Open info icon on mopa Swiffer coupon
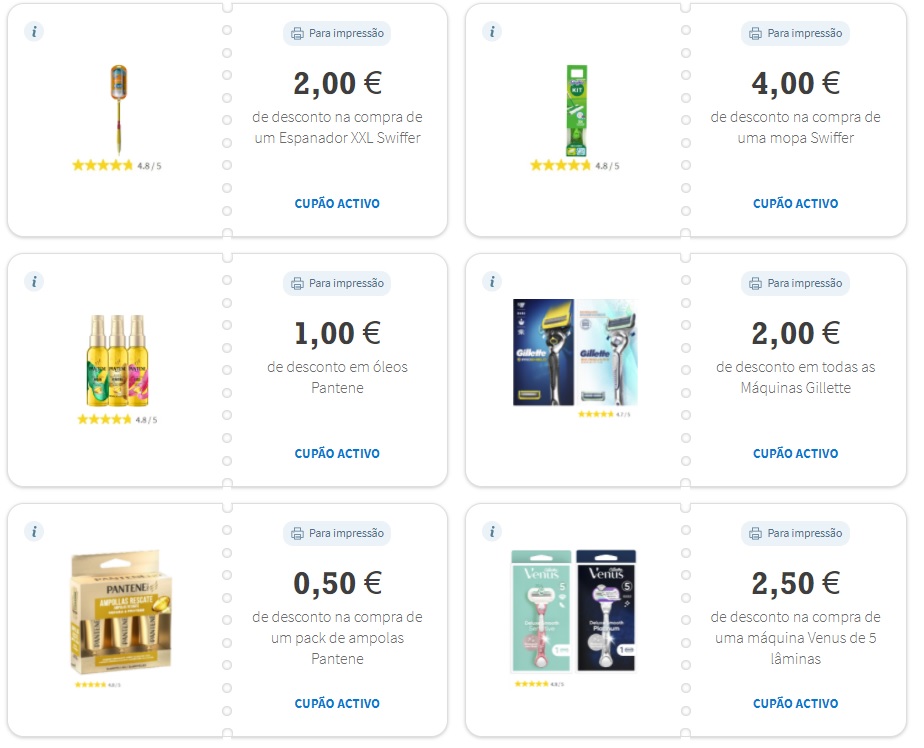Screen dimensions: 924x748 point(492,31)
